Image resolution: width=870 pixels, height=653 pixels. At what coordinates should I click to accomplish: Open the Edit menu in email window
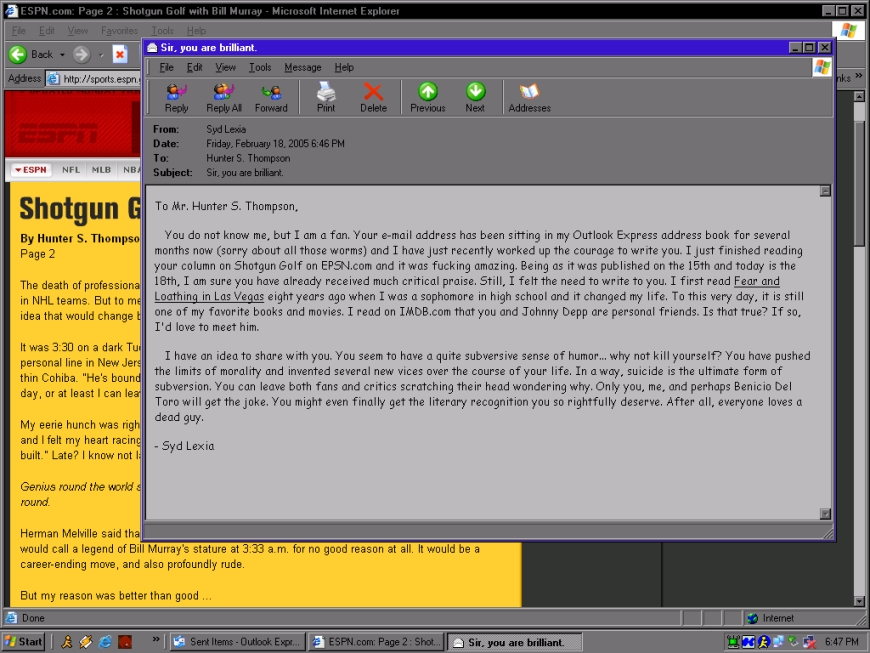pos(194,67)
